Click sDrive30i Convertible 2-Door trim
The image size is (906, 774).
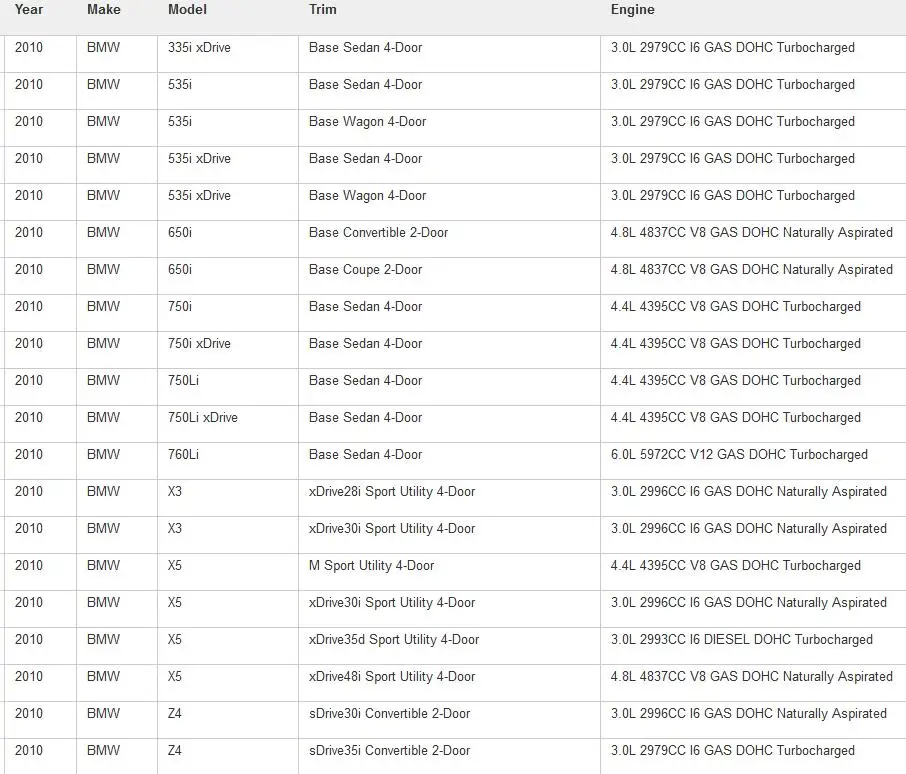point(389,713)
